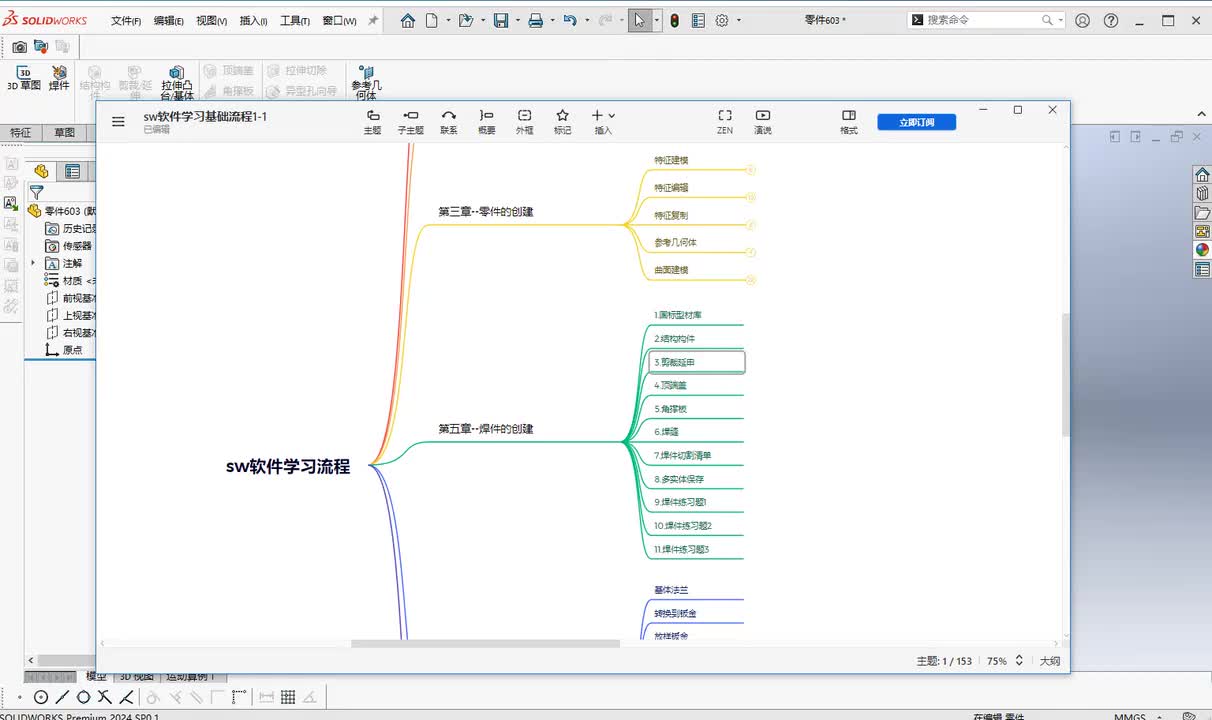
Task: Enter ZEN mode
Action: [725, 122]
